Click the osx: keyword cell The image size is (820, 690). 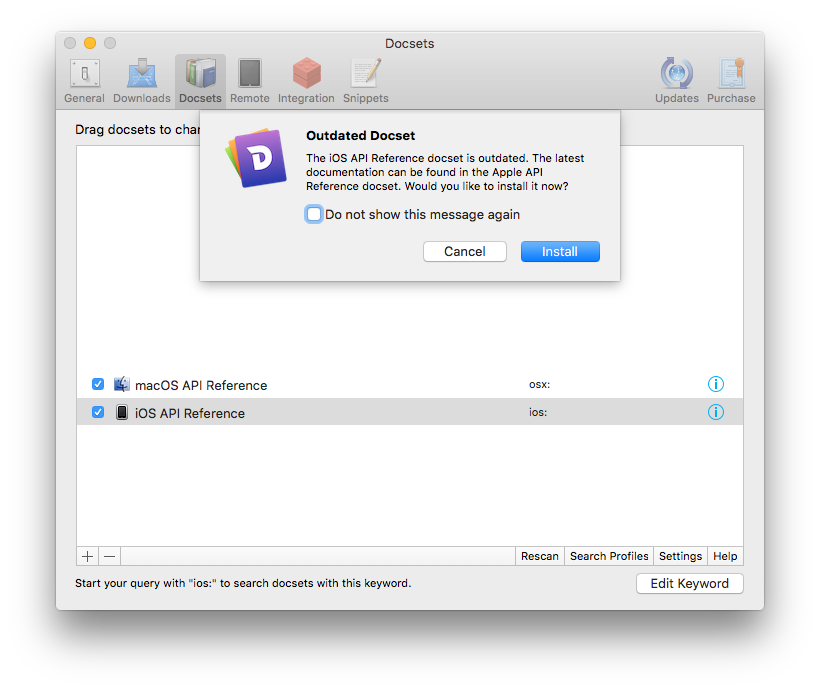[539, 384]
